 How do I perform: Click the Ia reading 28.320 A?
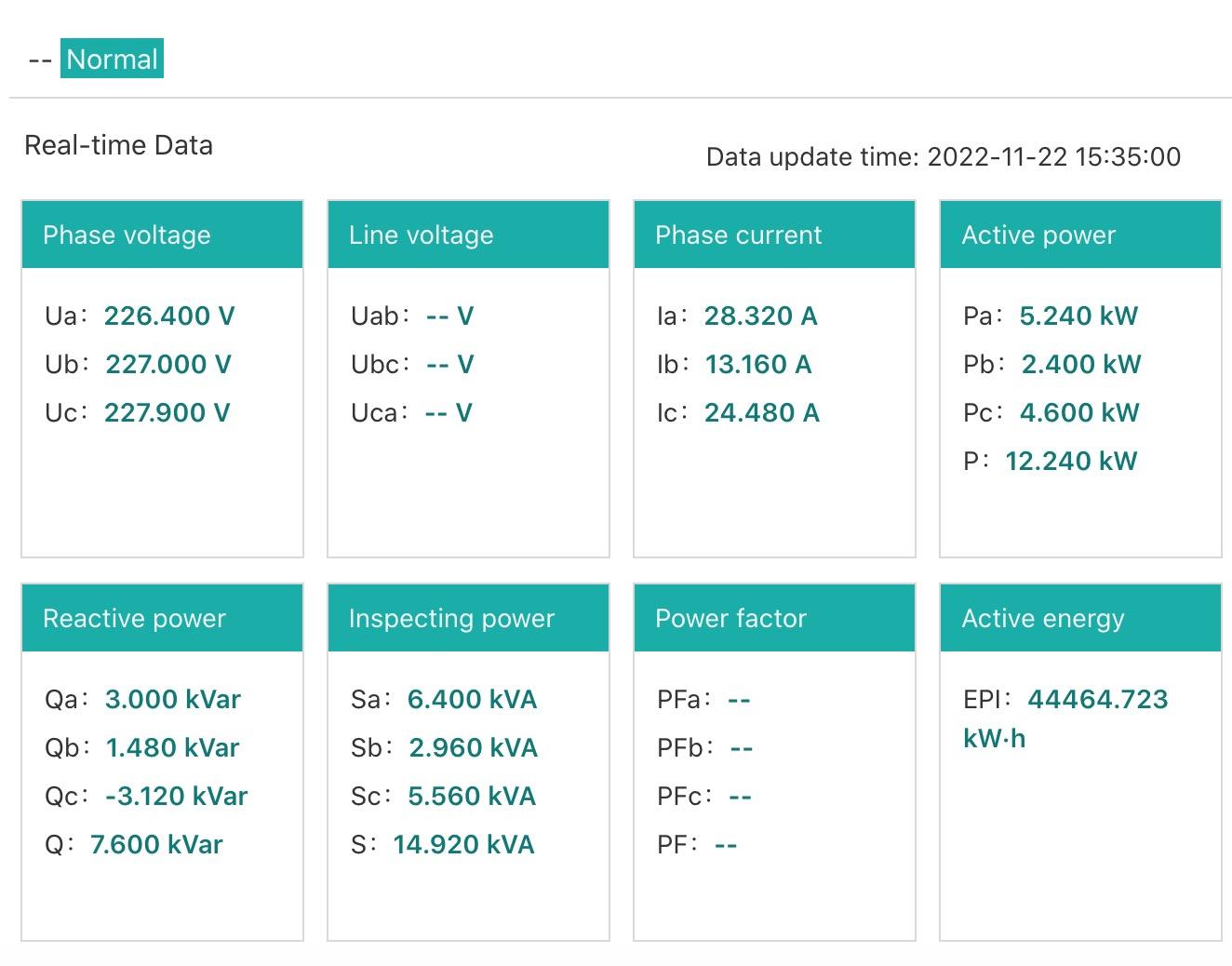(x=760, y=316)
